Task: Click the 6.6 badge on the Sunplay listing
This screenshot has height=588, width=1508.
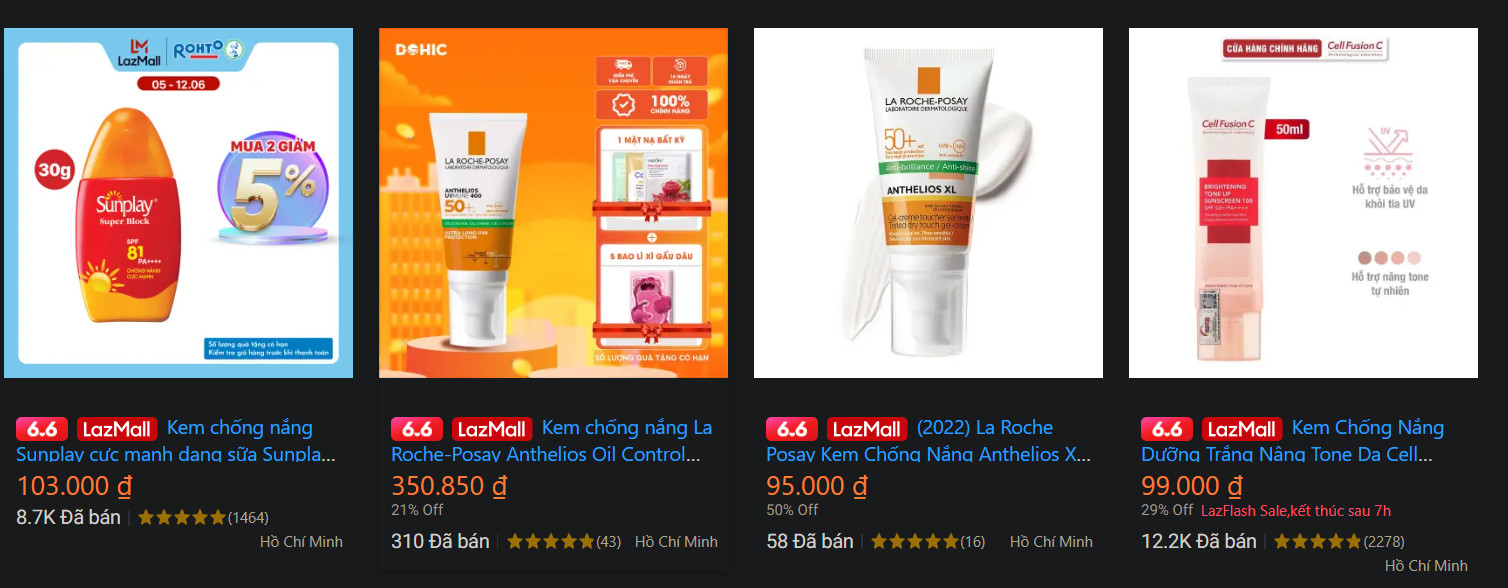Action: click(x=42, y=429)
